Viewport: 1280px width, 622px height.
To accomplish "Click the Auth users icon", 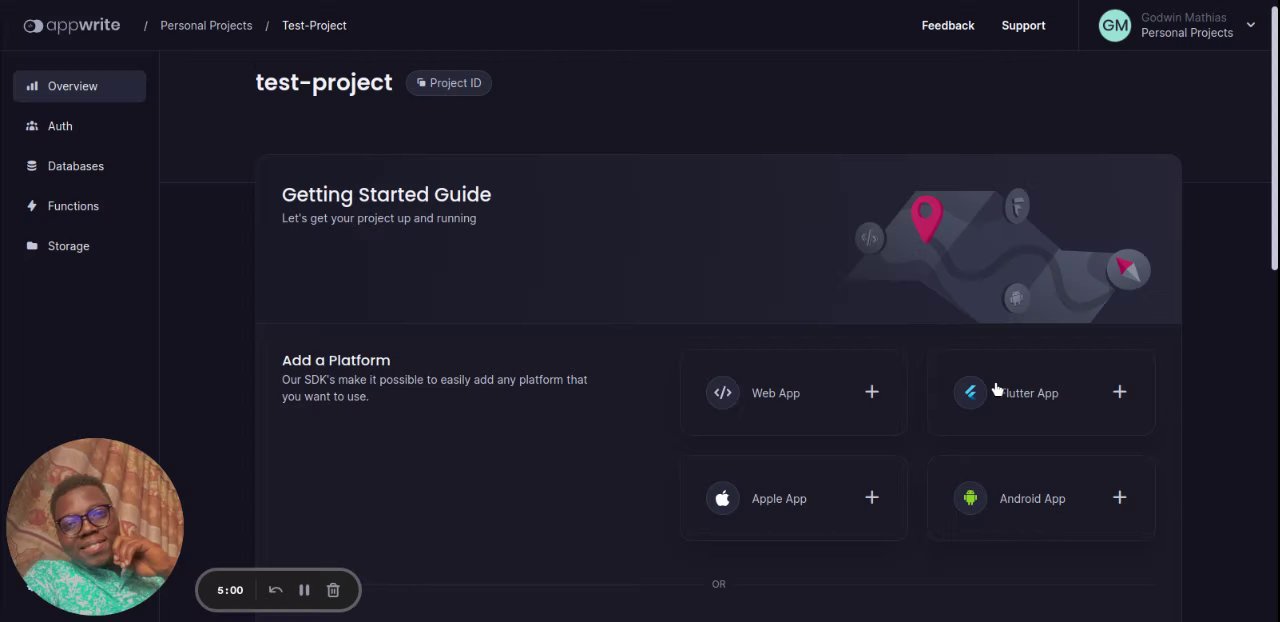I will 32,126.
